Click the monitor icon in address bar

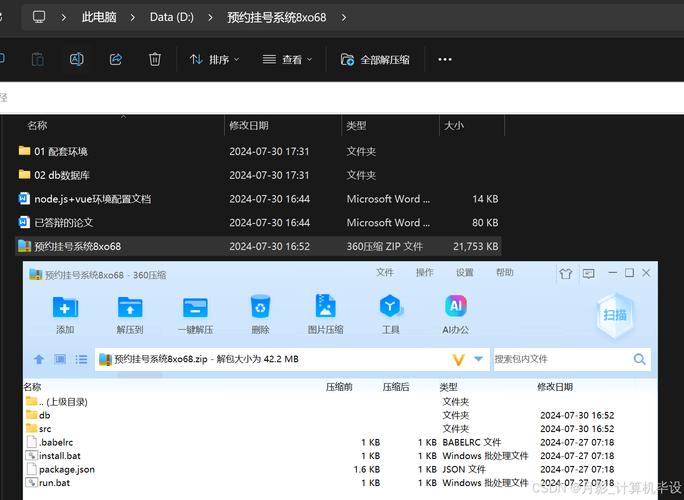[x=39, y=17]
